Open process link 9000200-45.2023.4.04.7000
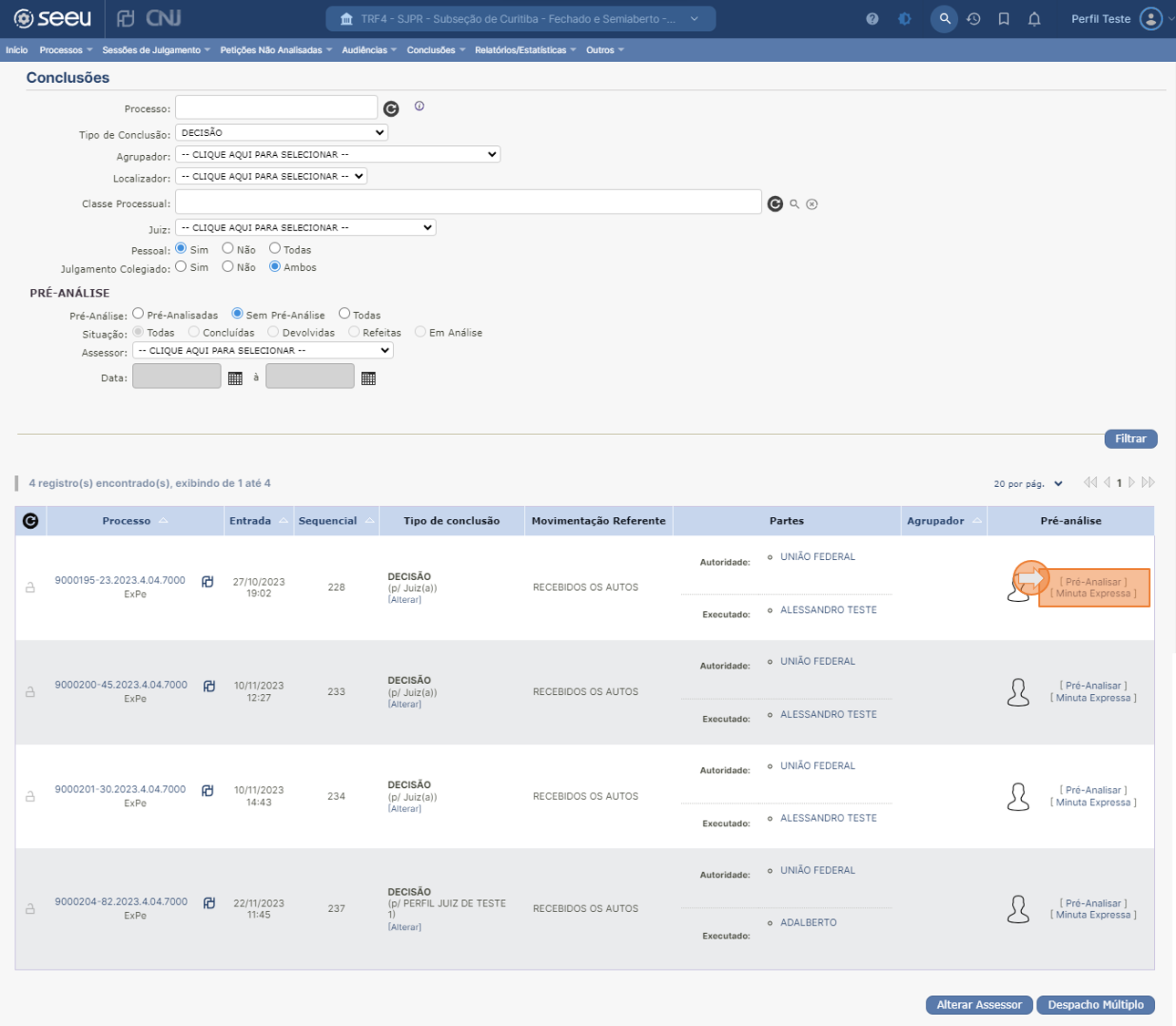The height and width of the screenshot is (1026, 1176). 121,685
